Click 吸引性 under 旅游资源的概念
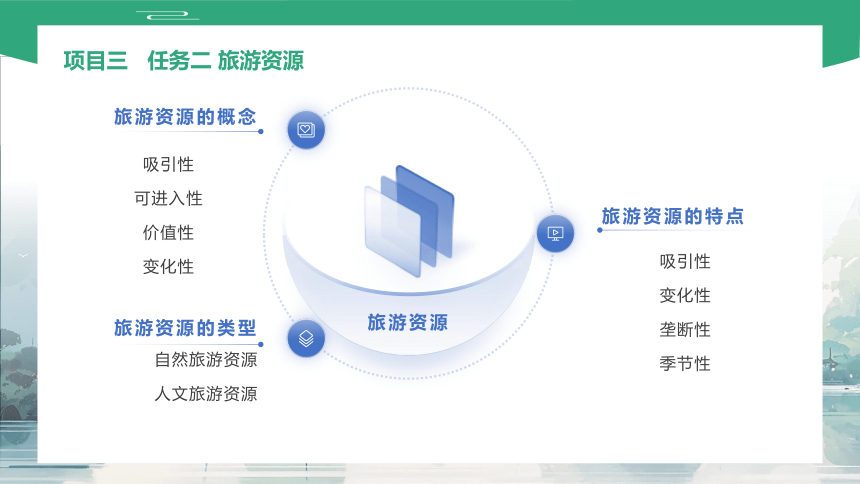Viewport: 860px width, 484px height. (168, 164)
